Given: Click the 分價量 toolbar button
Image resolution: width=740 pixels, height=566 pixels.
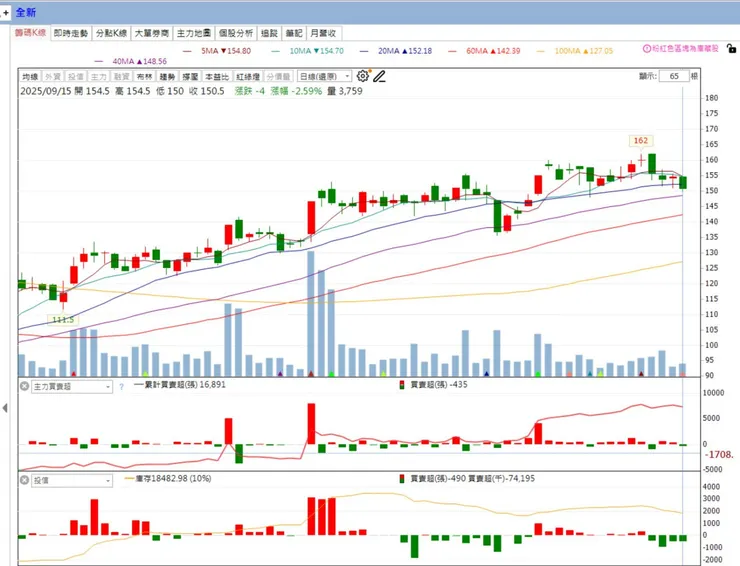Looking at the screenshot, I should (278, 76).
